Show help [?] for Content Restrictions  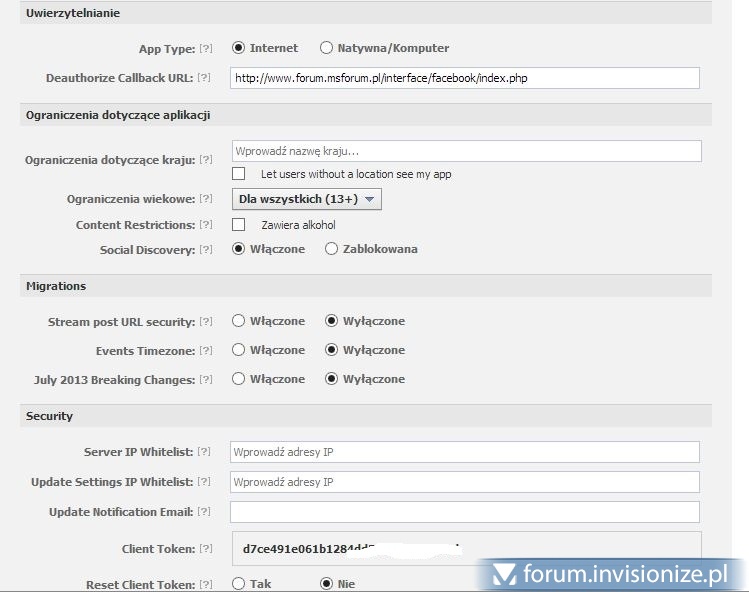206,225
